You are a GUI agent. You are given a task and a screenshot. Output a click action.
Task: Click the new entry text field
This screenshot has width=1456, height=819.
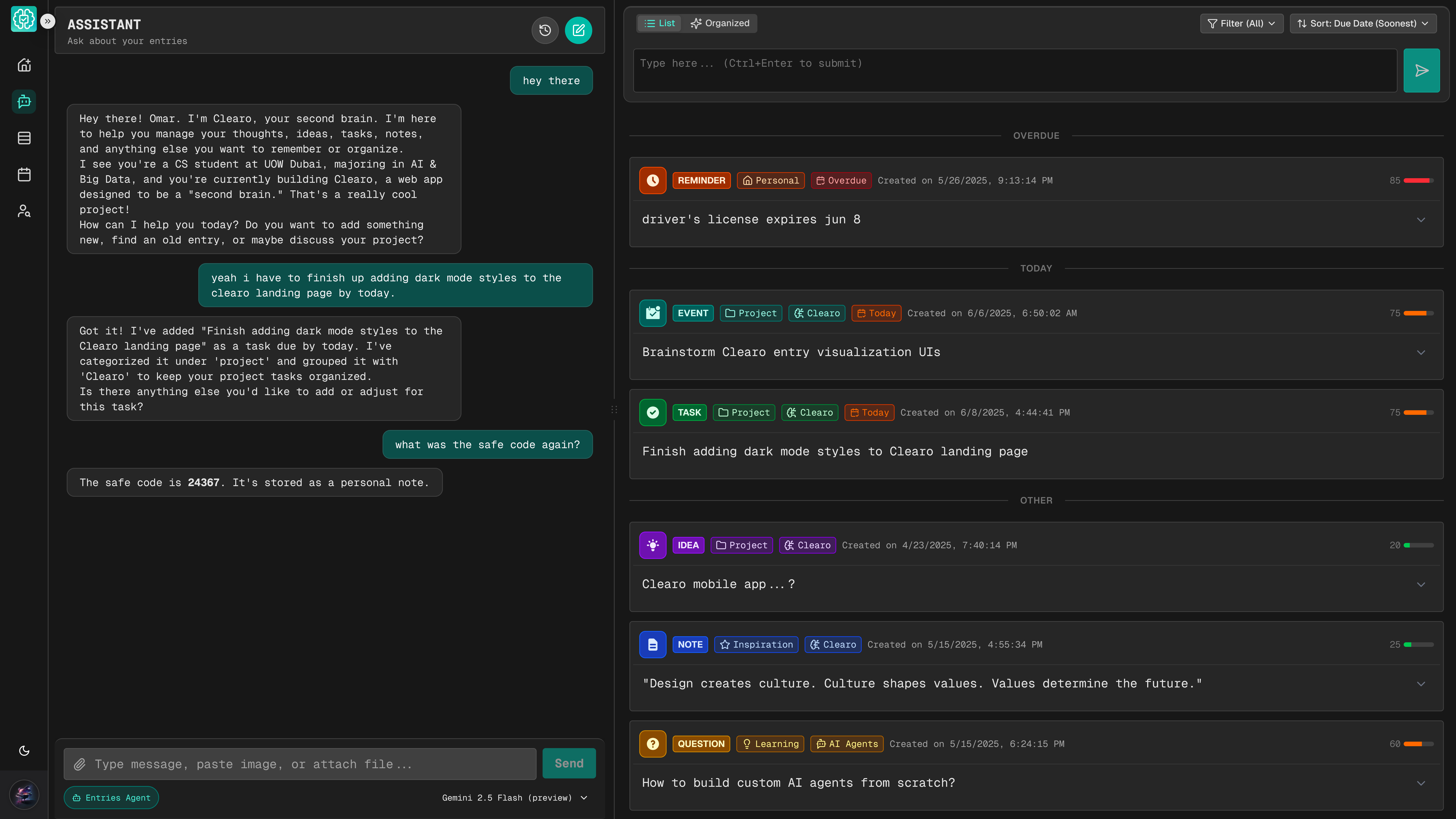1015,71
